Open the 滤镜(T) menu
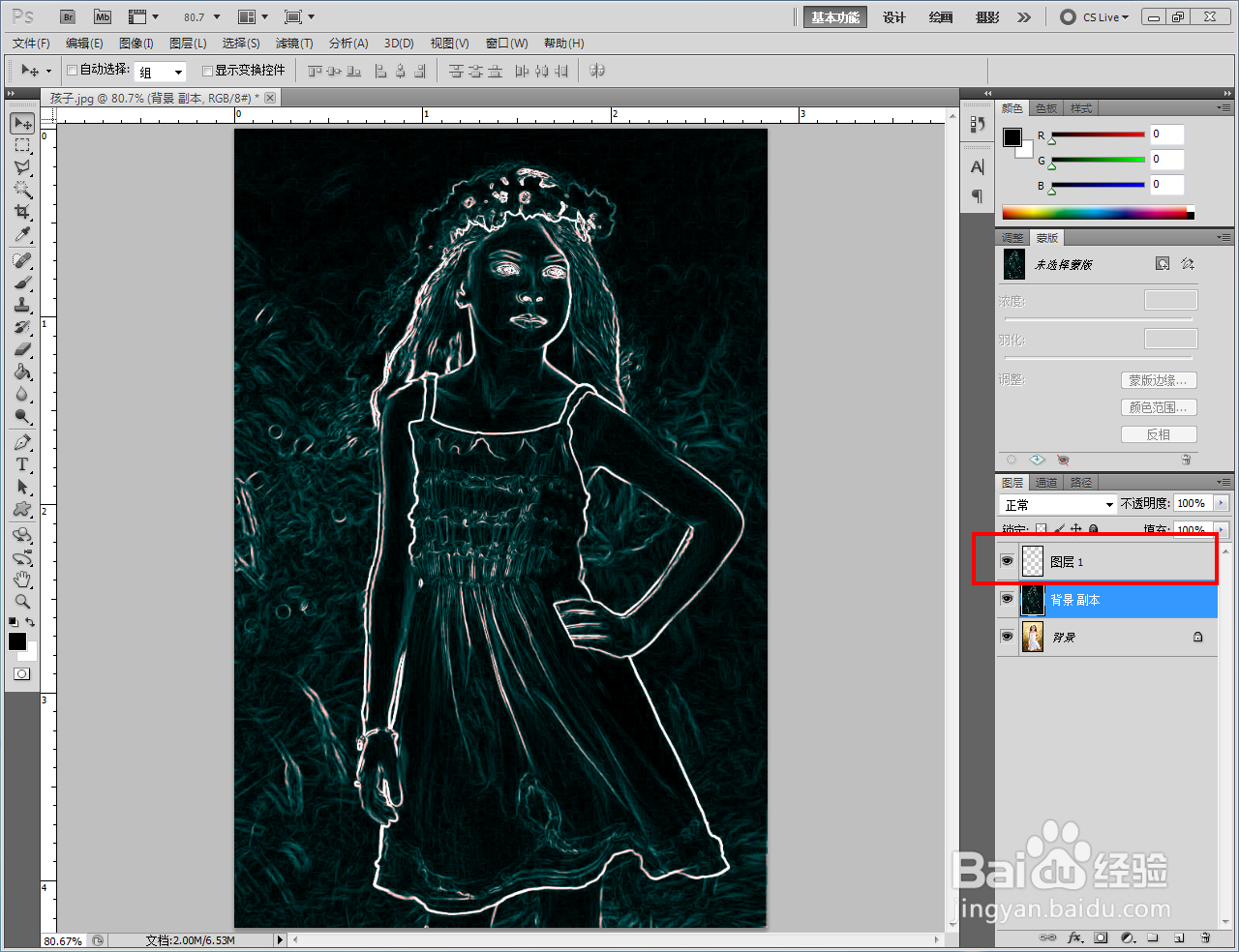Screen dimensions: 1239x952 [x=294, y=43]
